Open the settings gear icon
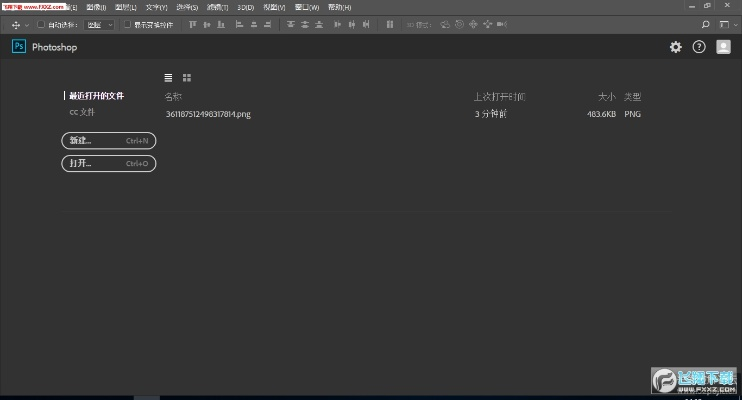The width and height of the screenshot is (742, 400). (x=676, y=47)
